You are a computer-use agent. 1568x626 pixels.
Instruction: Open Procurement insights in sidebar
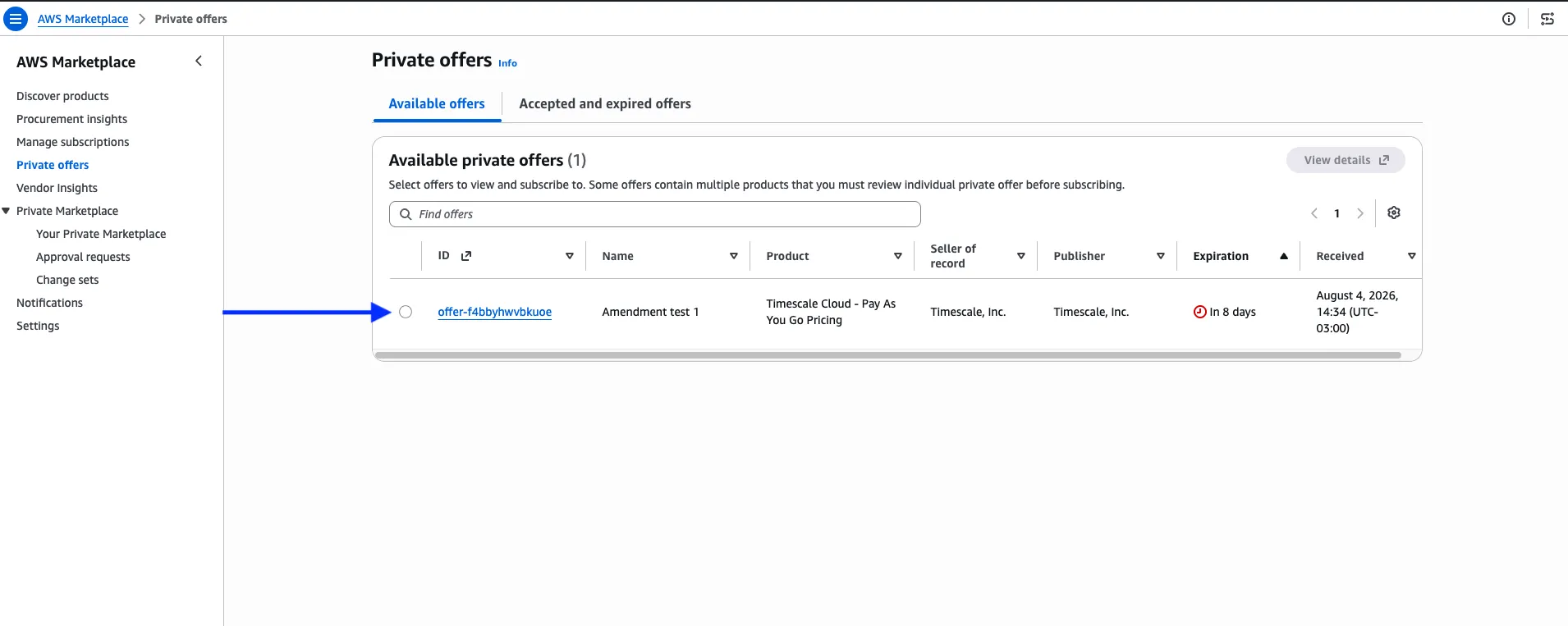click(72, 119)
